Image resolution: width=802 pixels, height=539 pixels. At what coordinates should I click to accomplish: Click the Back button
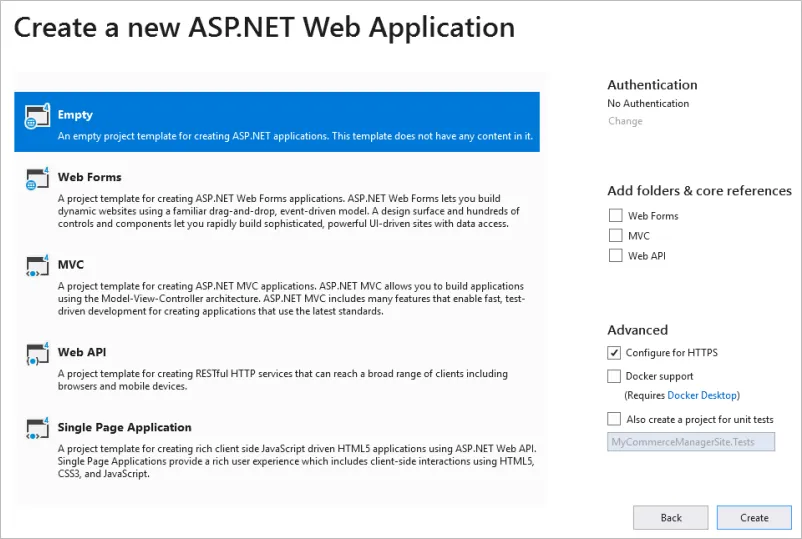pos(671,518)
